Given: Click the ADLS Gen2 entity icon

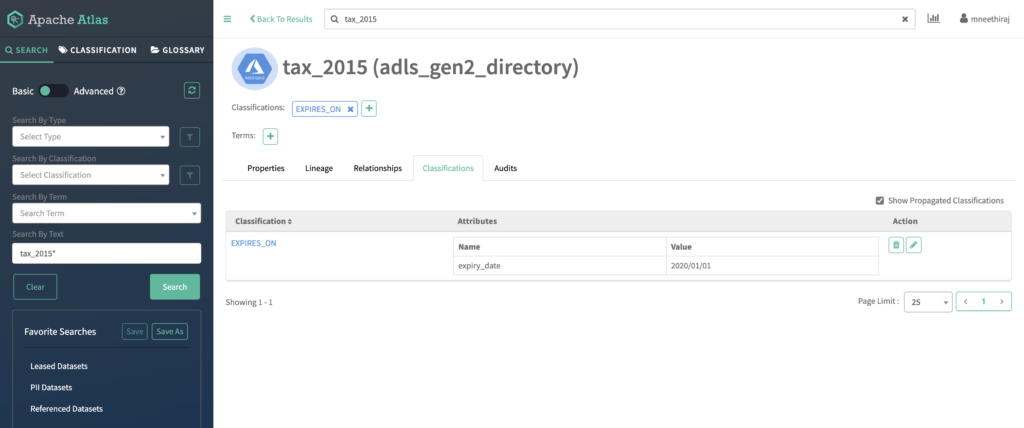Looking at the screenshot, I should tap(255, 69).
